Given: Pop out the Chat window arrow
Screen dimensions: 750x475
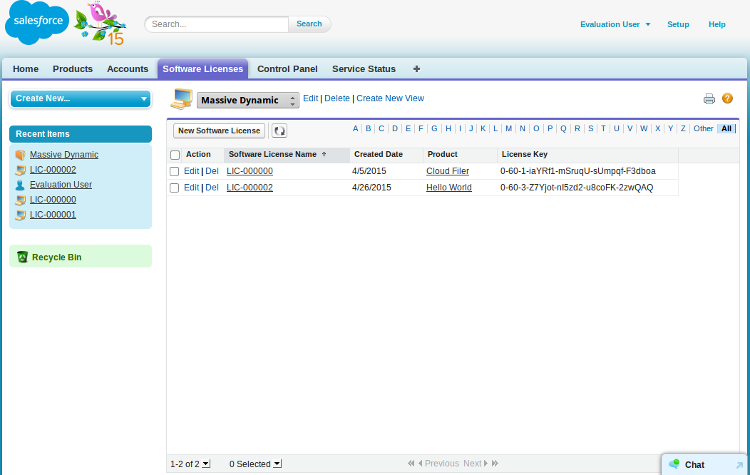Looking at the screenshot, I should (739, 465).
